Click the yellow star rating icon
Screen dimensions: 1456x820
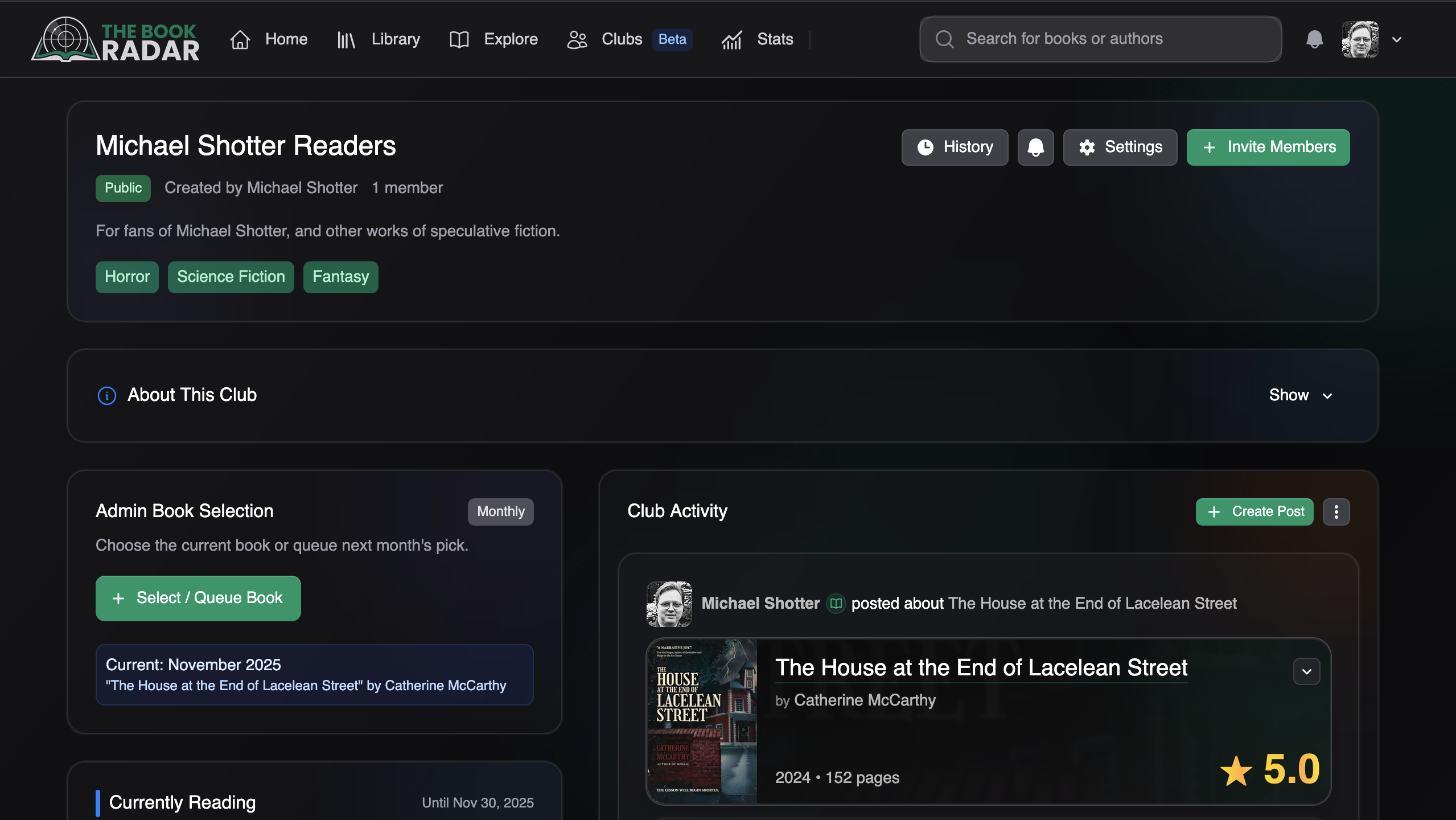[1236, 771]
